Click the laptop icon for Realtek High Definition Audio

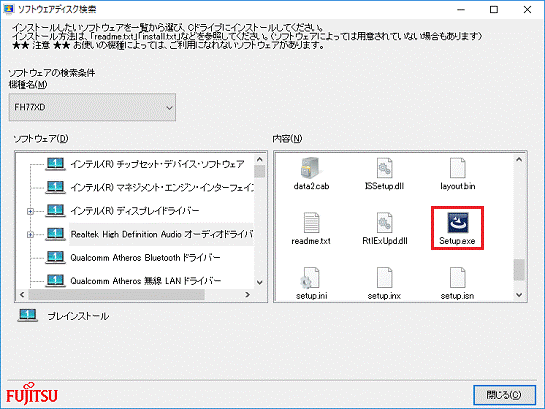(55, 234)
